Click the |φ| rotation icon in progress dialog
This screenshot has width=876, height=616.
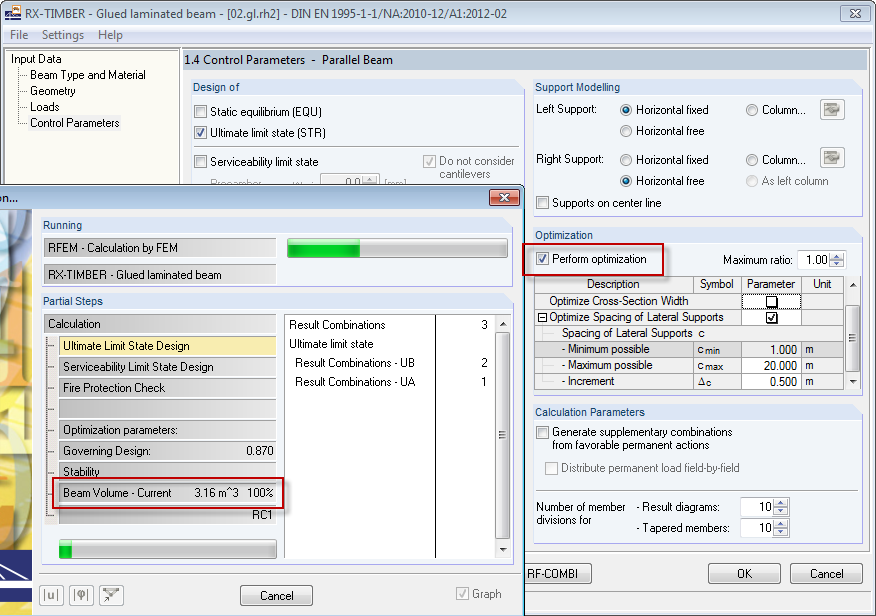coord(82,595)
